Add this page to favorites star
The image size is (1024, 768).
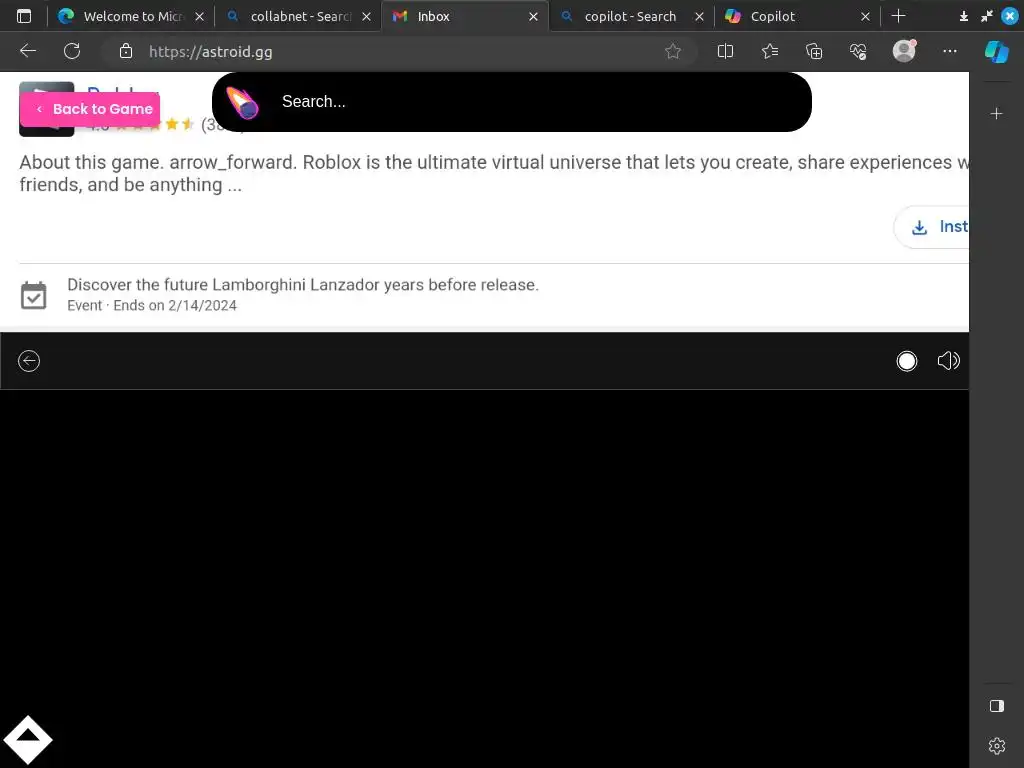[673, 51]
